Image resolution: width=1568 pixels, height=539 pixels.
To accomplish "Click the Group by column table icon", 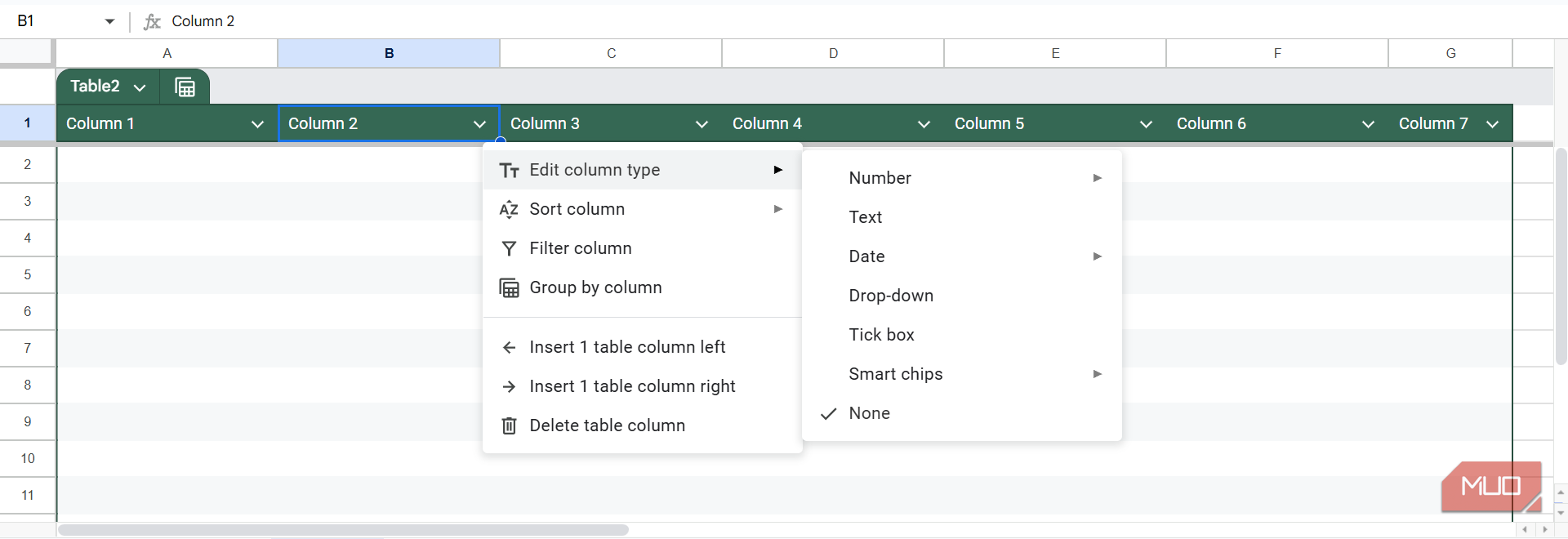I will [509, 287].
